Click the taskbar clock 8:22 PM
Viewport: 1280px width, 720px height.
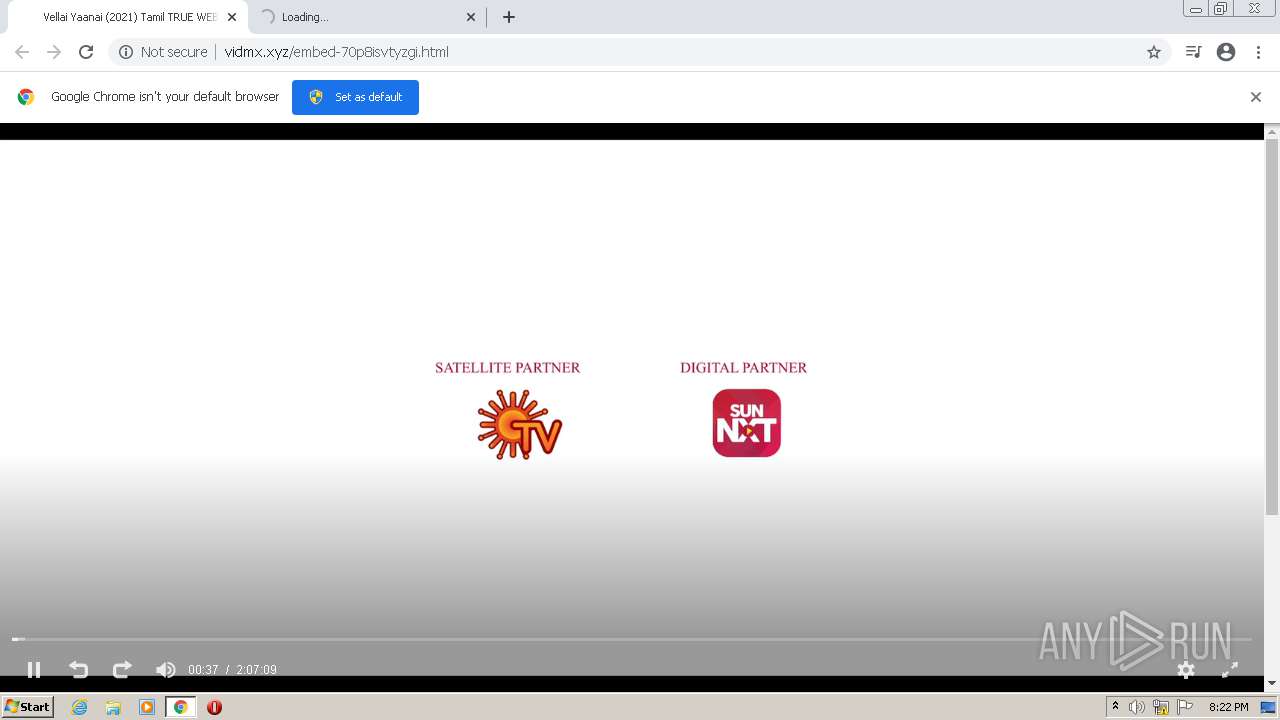[1228, 707]
